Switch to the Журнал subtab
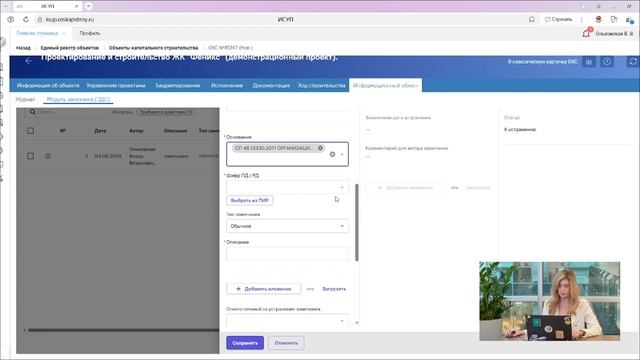 (x=25, y=99)
